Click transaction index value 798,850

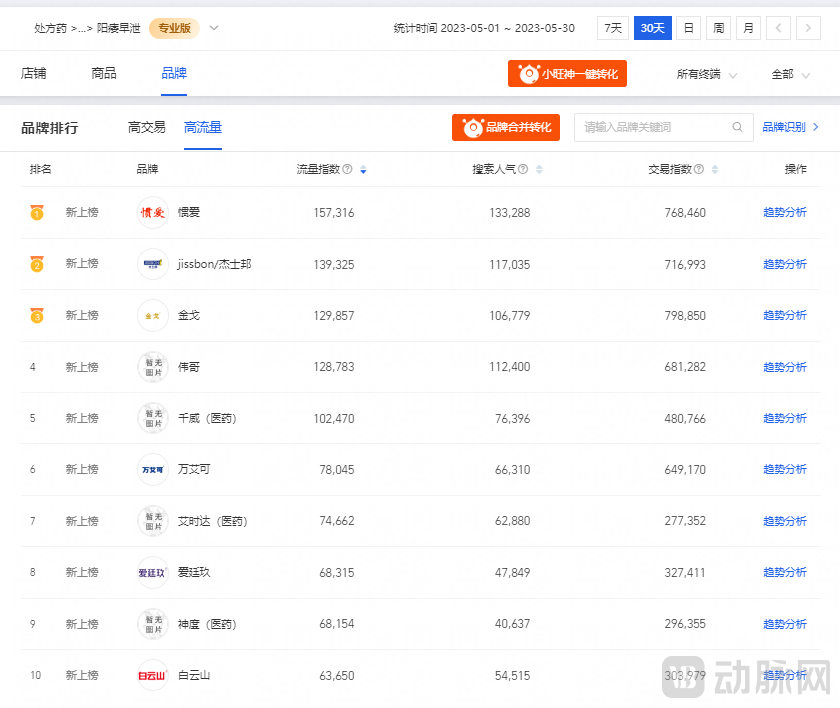click(x=685, y=315)
